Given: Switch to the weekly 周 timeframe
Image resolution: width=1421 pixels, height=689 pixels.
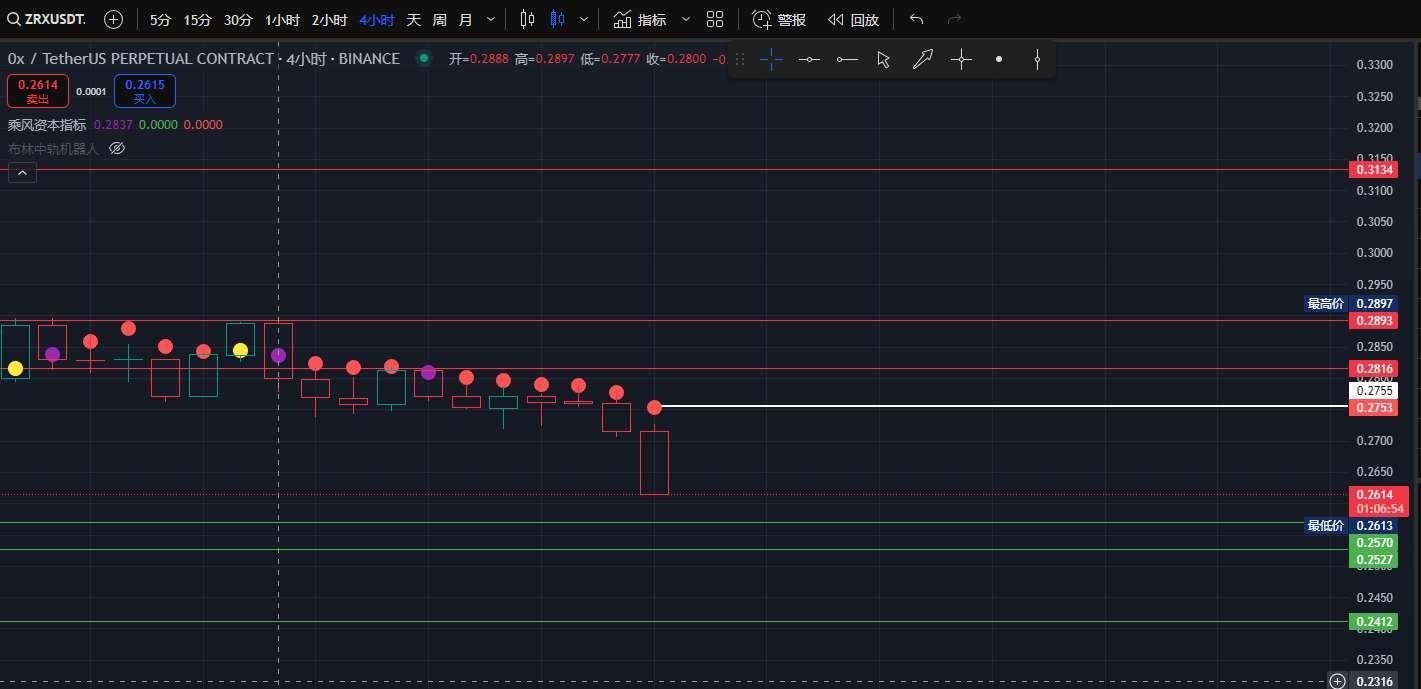Looking at the screenshot, I should 439,20.
